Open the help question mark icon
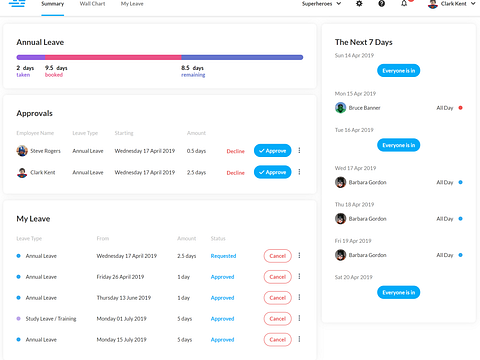The image size is (480, 360). pyautogui.click(x=382, y=4)
